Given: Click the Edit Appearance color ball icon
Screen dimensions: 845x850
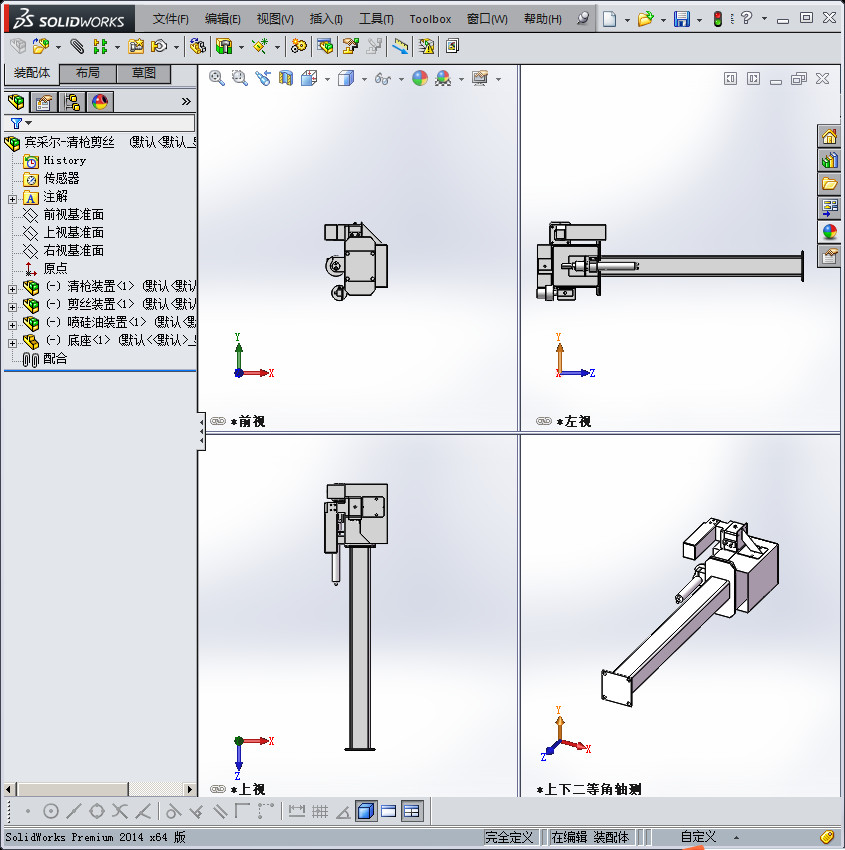Looking at the screenshot, I should pyautogui.click(x=420, y=79).
